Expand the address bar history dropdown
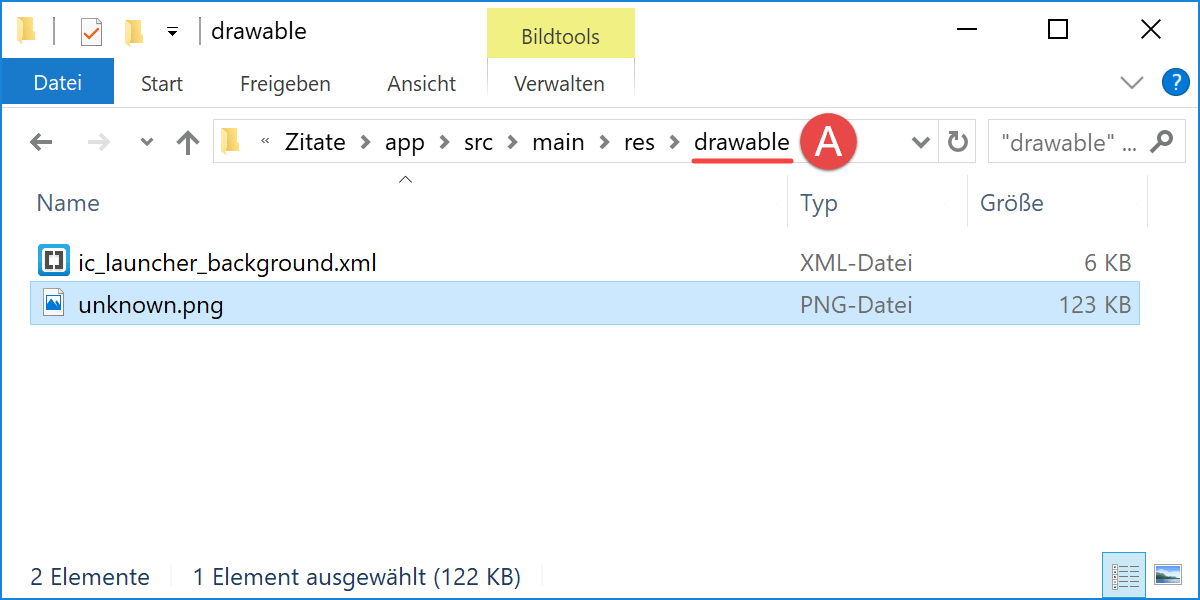Screen dimensions: 1200x600 pos(921,142)
